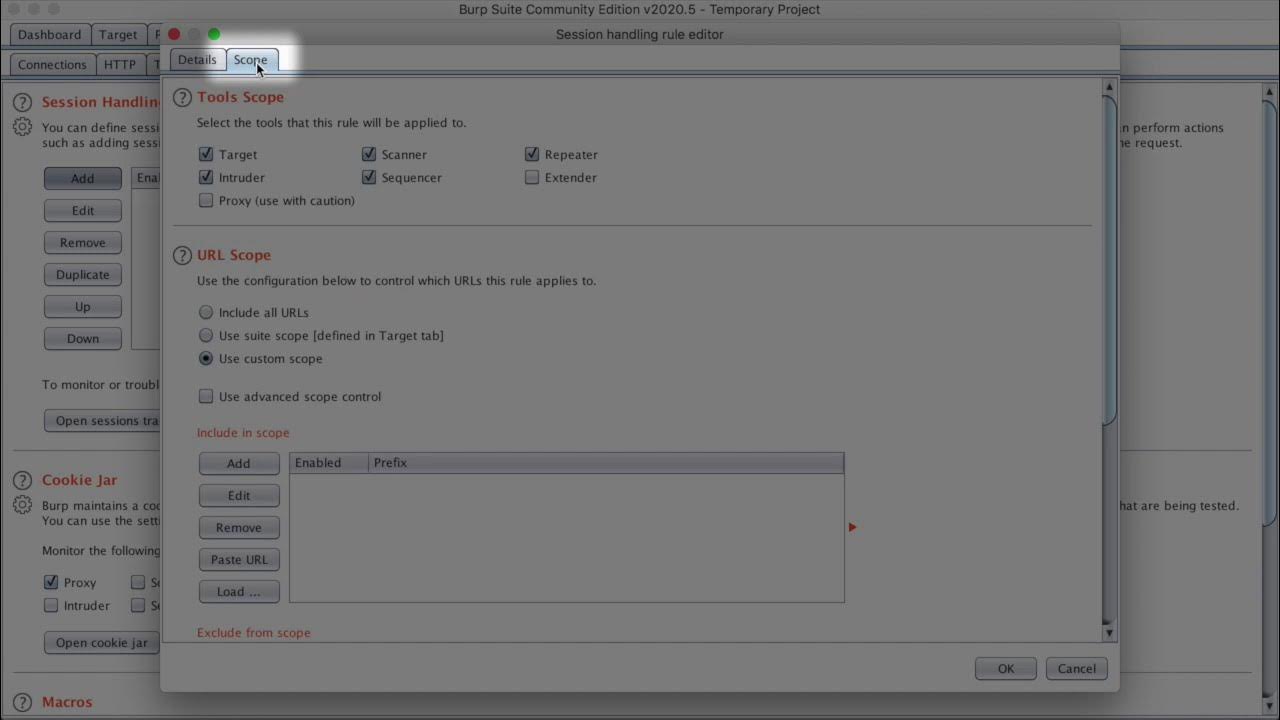Confirm the rule with OK

(1006, 669)
